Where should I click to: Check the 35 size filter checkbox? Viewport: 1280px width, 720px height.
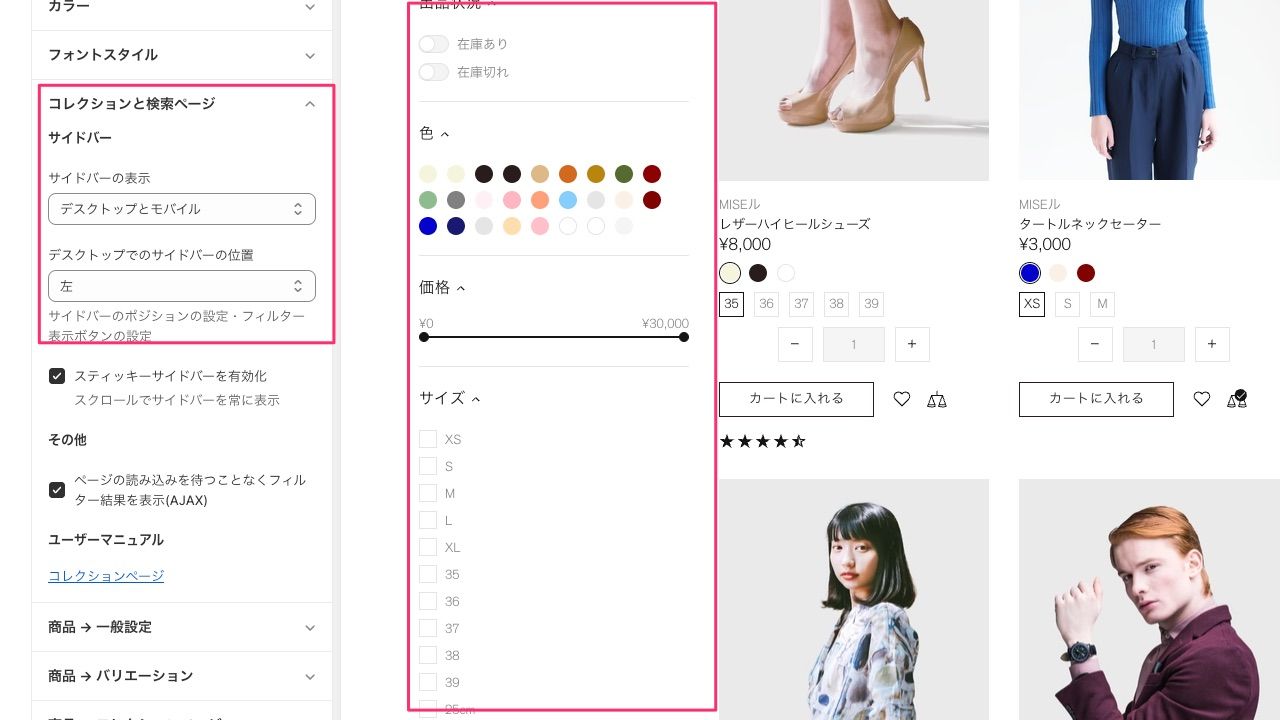[428, 574]
